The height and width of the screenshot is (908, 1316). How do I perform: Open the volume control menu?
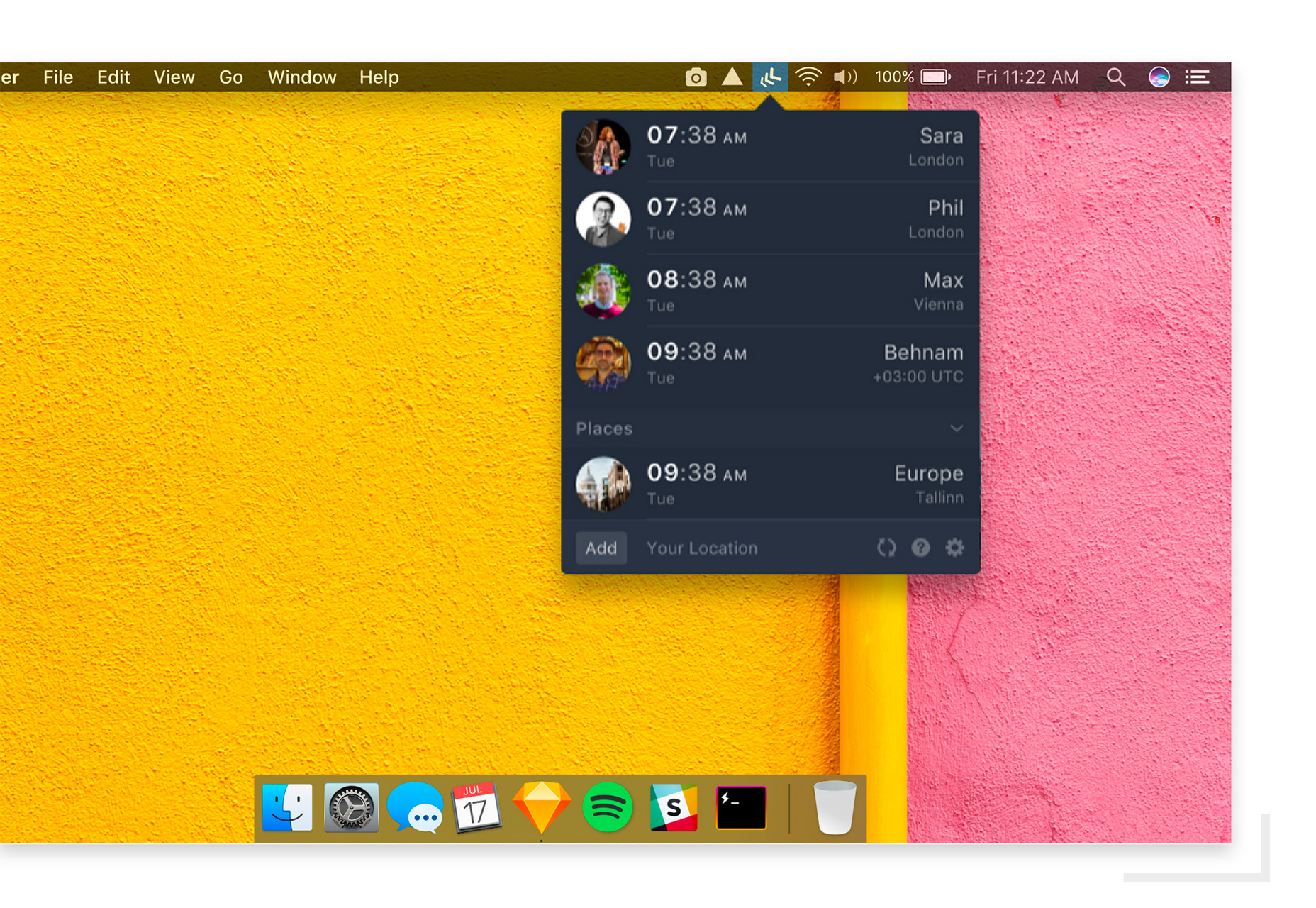coord(844,77)
